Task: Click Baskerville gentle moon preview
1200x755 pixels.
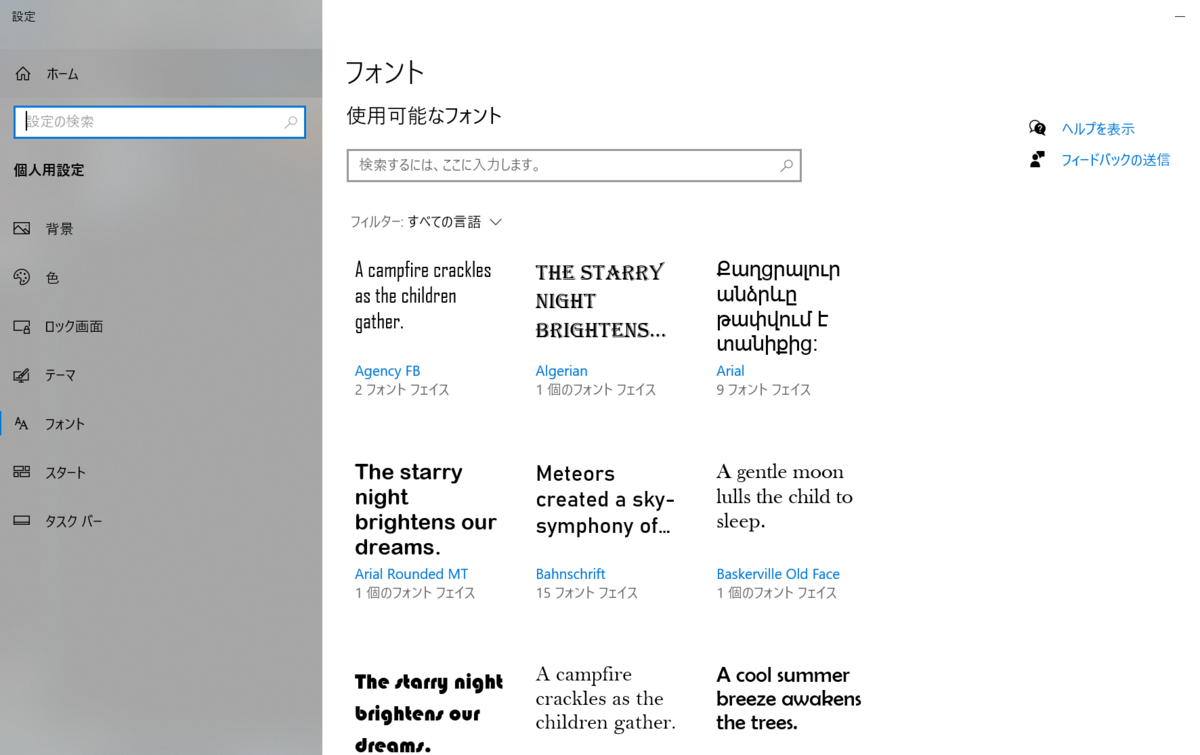Action: tap(784, 496)
